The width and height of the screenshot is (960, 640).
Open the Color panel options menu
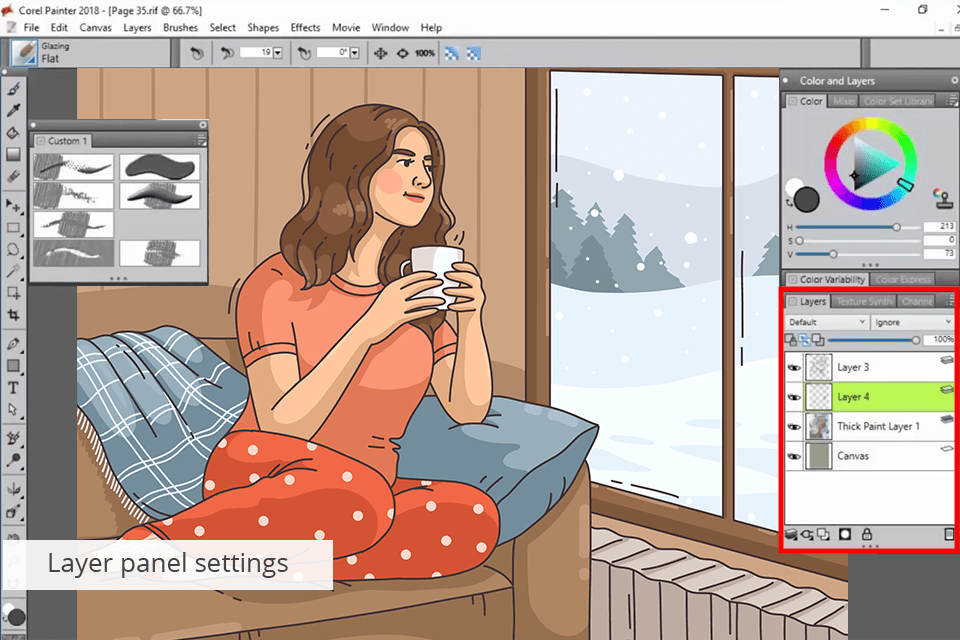click(950, 101)
